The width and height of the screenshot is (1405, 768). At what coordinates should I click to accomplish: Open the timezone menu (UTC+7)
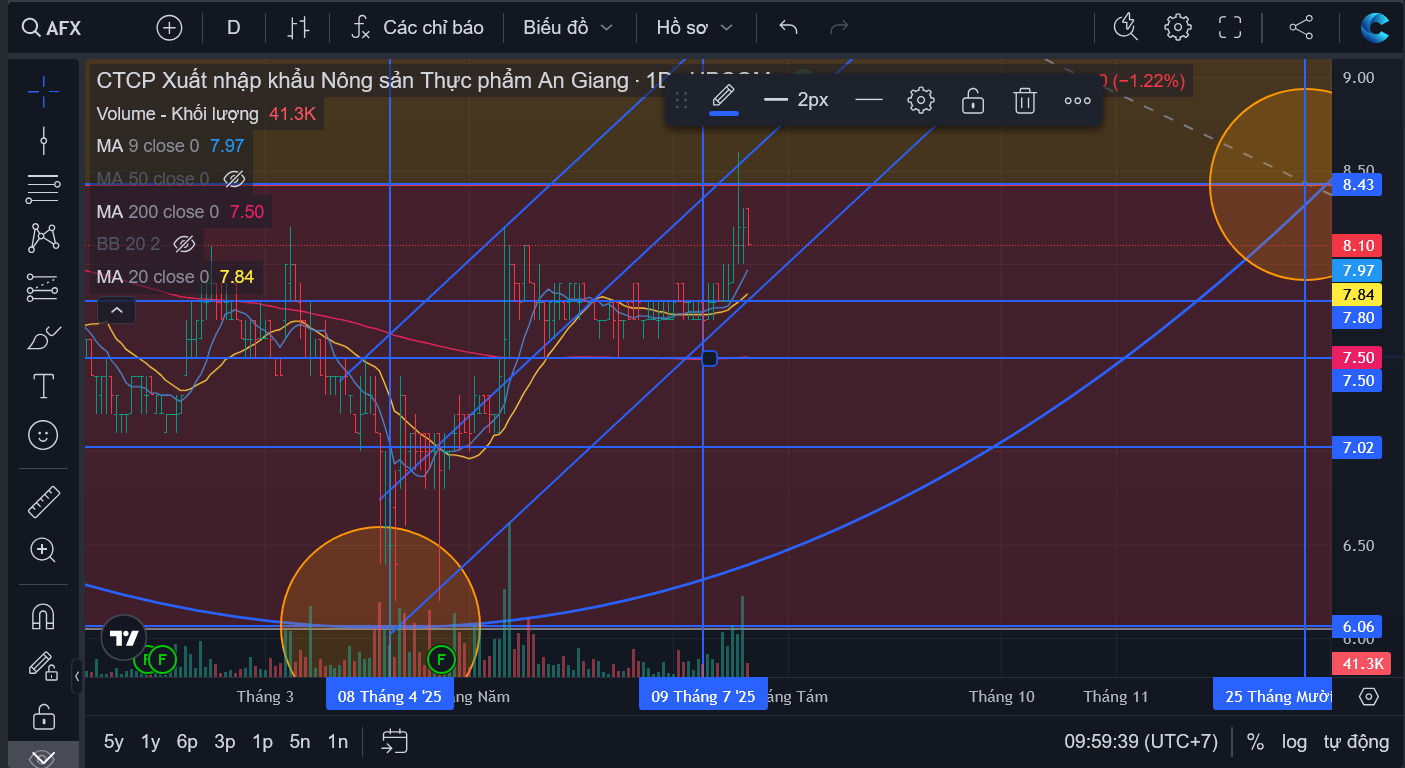click(1141, 741)
